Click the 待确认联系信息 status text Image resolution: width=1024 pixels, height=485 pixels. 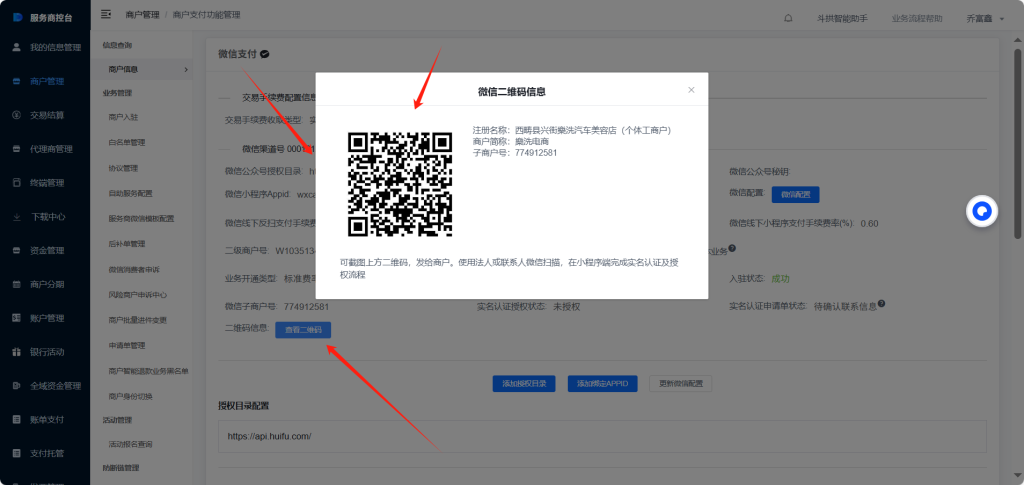click(x=845, y=306)
